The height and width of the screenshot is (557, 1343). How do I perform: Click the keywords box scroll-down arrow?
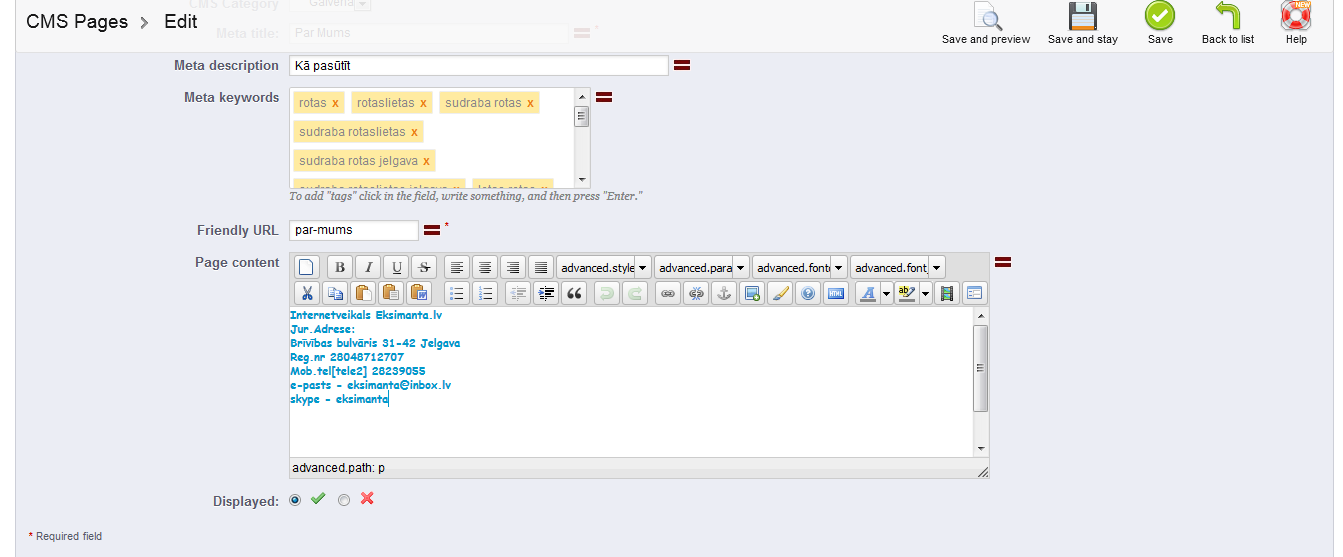[x=582, y=180]
